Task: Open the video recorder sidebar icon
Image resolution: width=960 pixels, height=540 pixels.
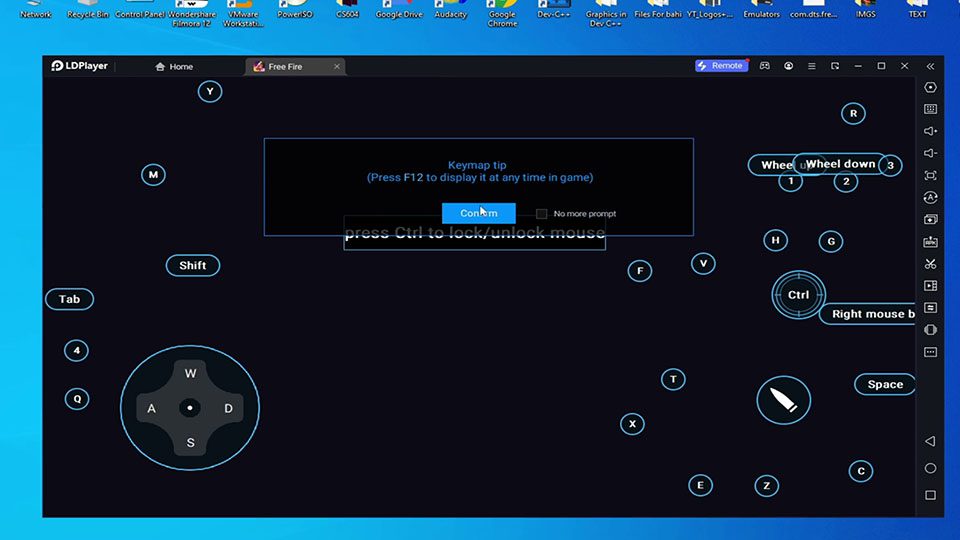Action: 930,286
